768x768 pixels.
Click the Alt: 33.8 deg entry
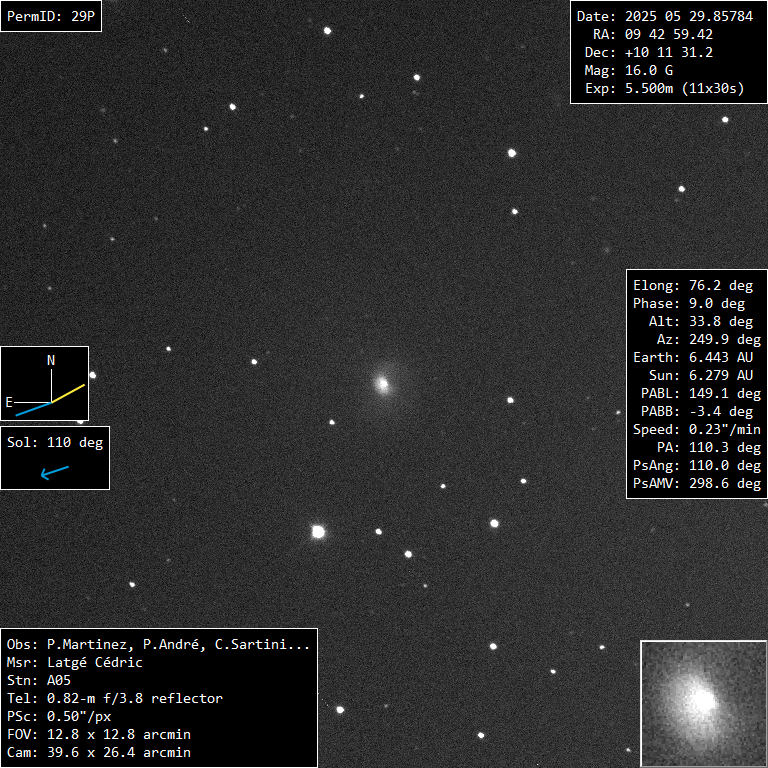pos(700,322)
